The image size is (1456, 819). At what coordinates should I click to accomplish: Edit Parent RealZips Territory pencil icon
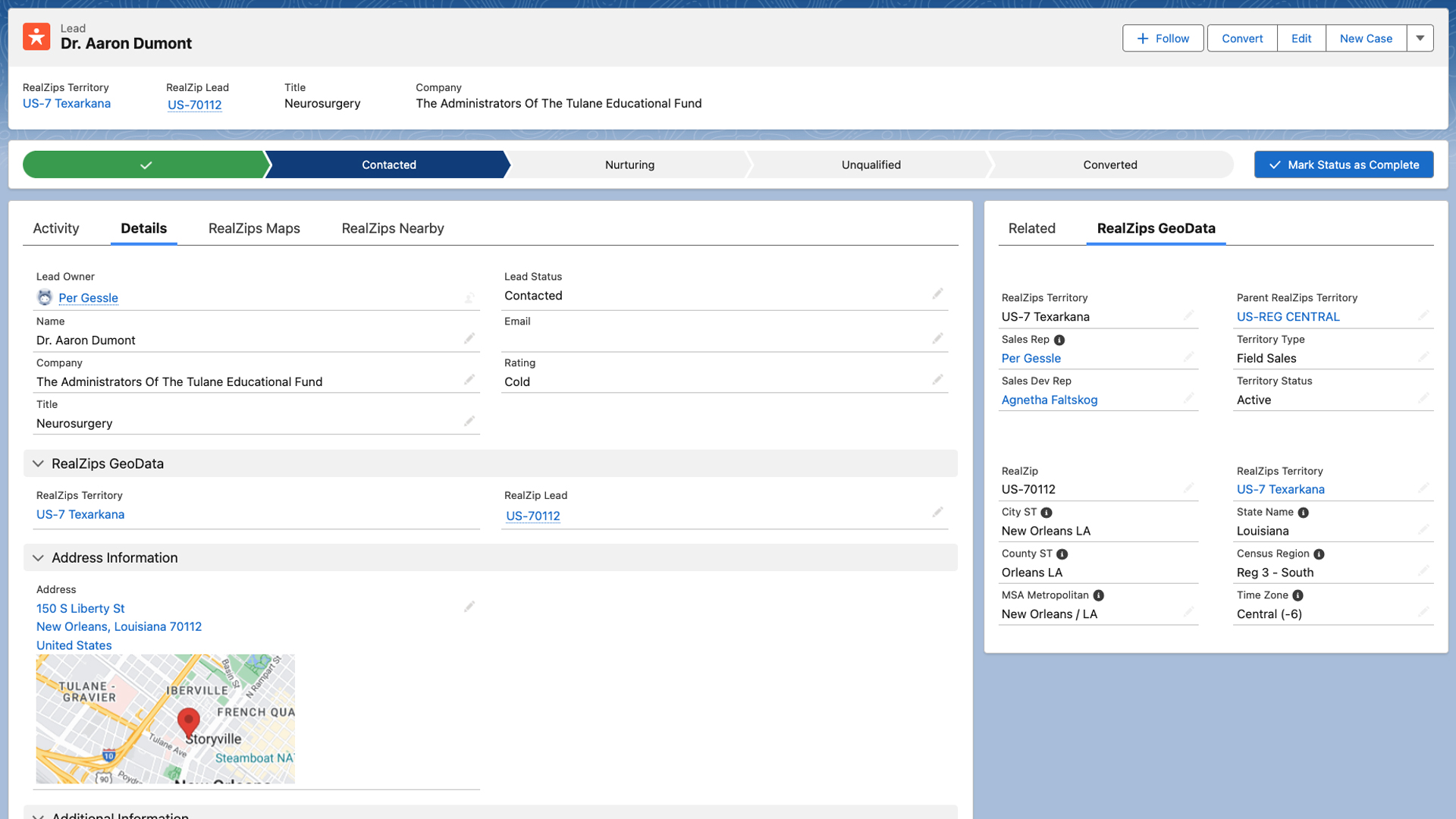(1423, 315)
